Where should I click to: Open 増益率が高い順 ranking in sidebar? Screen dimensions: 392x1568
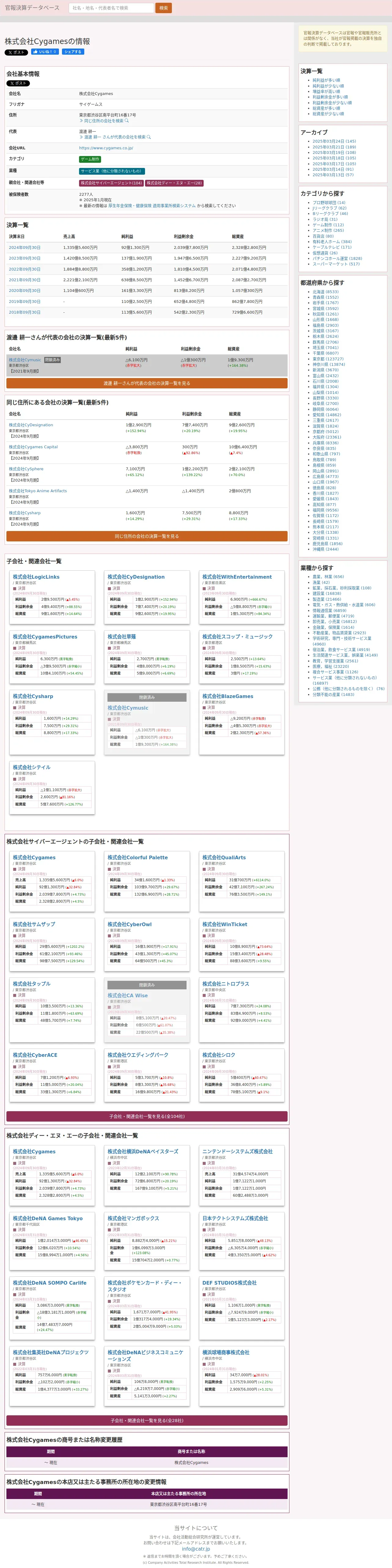[x=326, y=91]
